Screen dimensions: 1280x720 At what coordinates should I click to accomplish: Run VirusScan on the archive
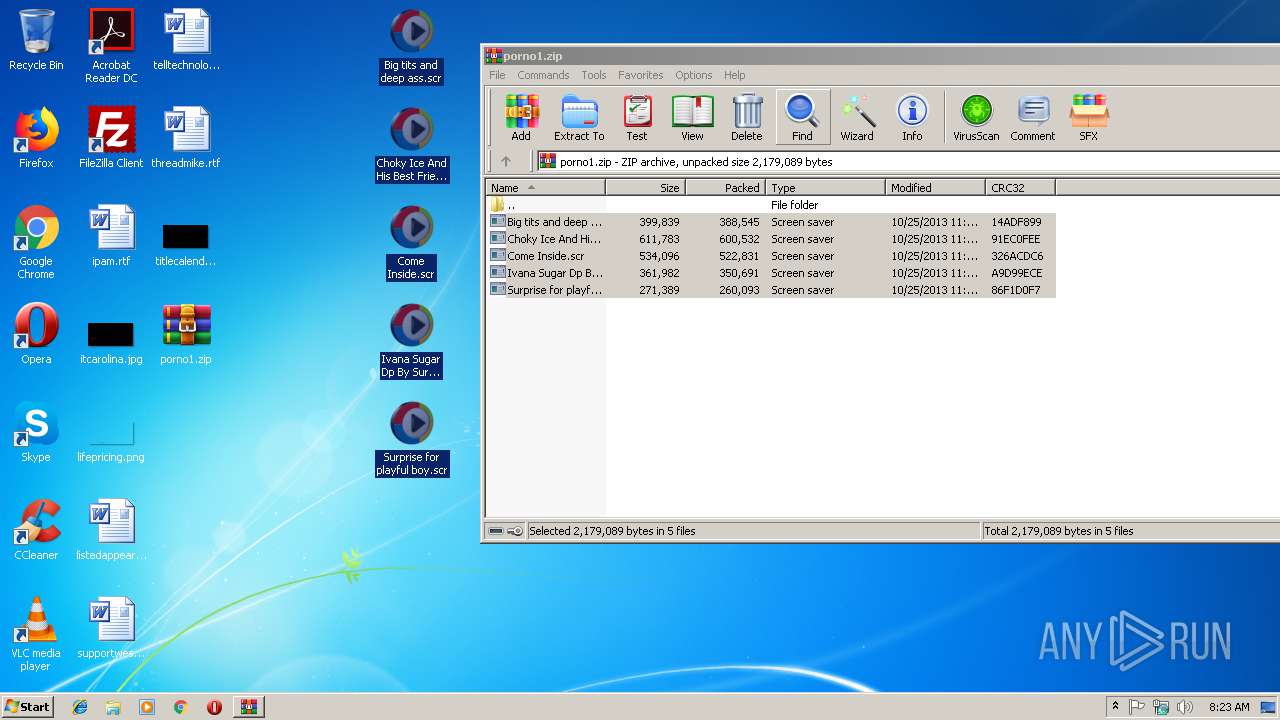tap(976, 118)
